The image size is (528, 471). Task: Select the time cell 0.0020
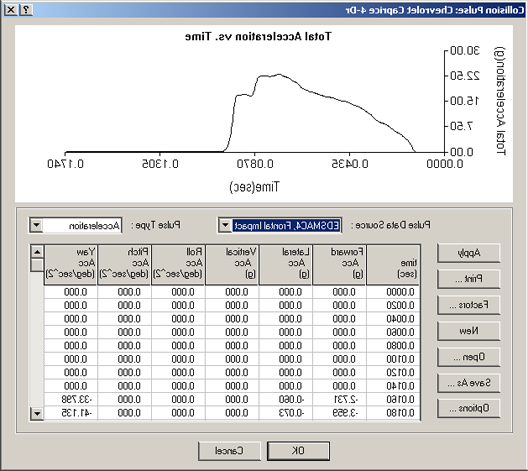point(393,305)
